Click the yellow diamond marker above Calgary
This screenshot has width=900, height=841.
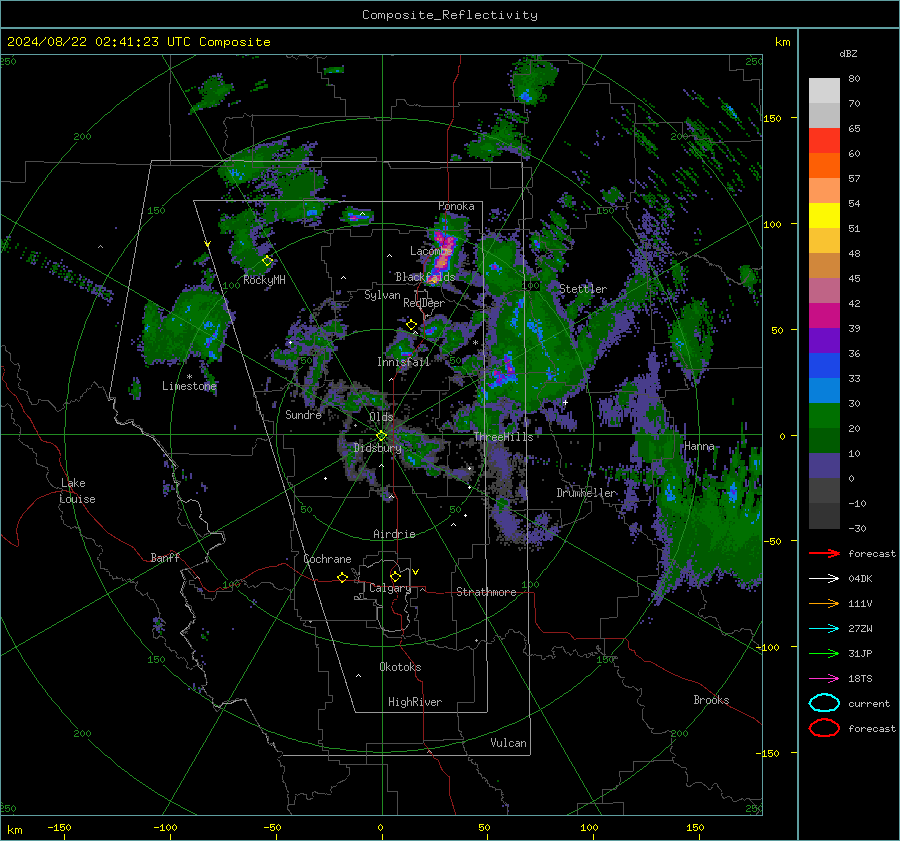tap(395, 576)
